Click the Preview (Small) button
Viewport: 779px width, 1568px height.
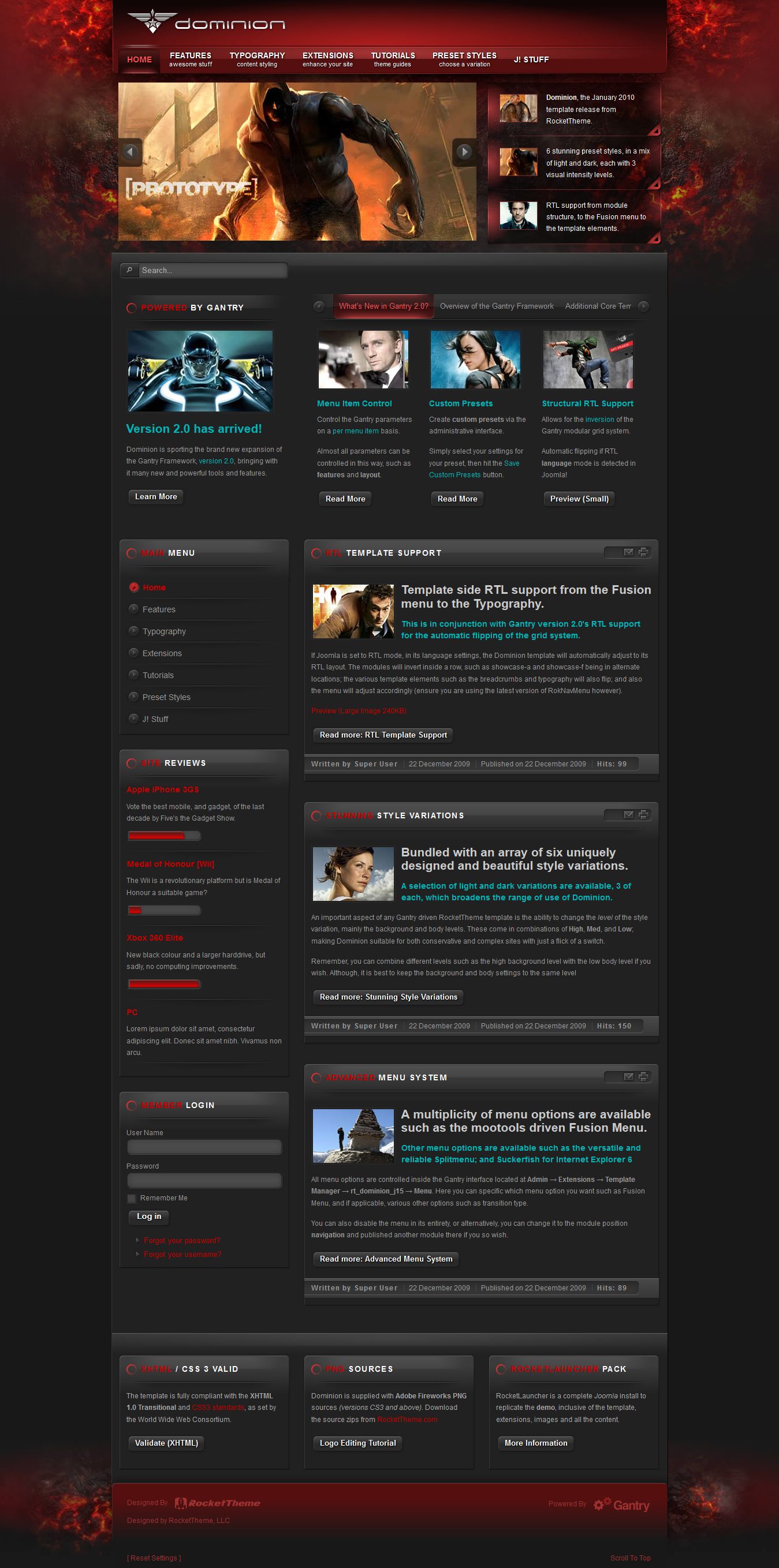(x=579, y=499)
